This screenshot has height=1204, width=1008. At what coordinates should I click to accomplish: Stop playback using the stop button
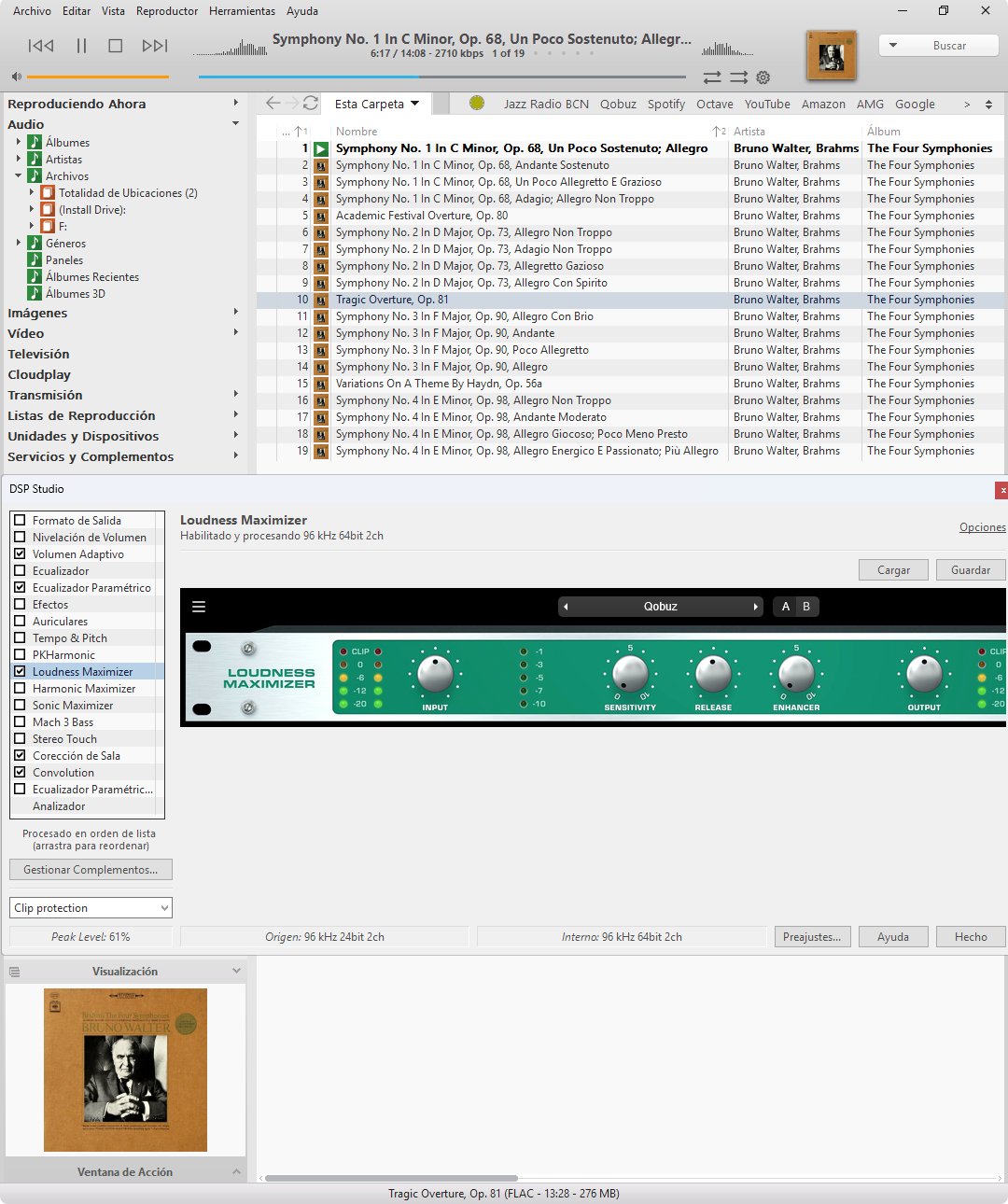[x=116, y=46]
